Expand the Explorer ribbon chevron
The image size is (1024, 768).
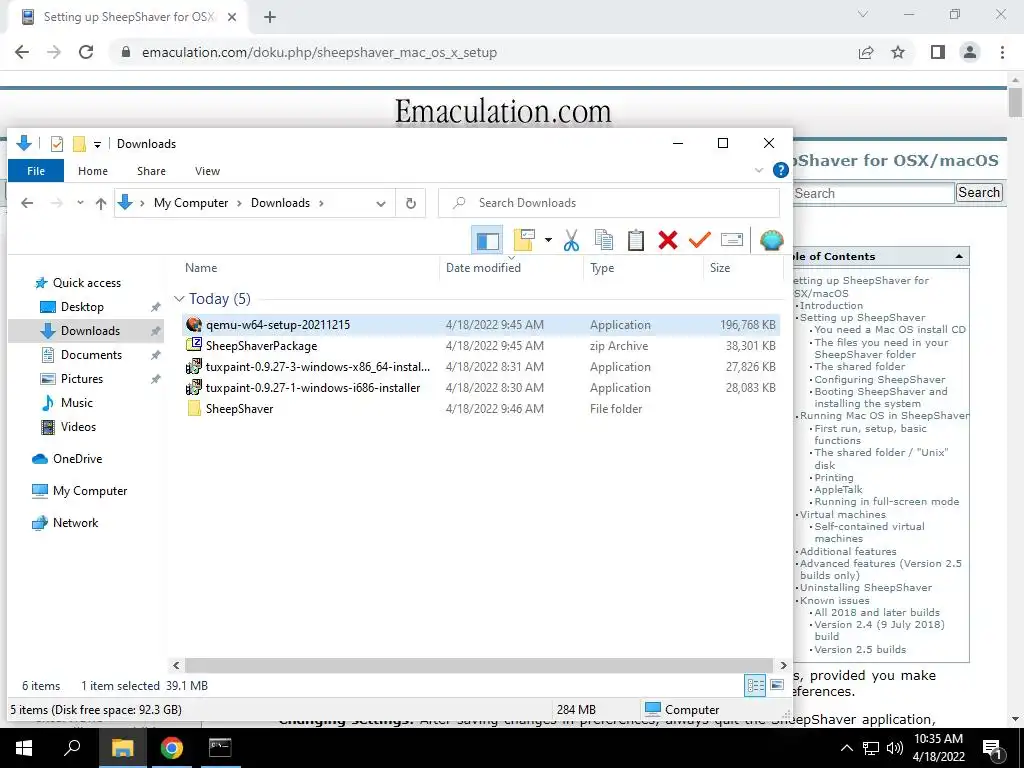[x=759, y=170]
